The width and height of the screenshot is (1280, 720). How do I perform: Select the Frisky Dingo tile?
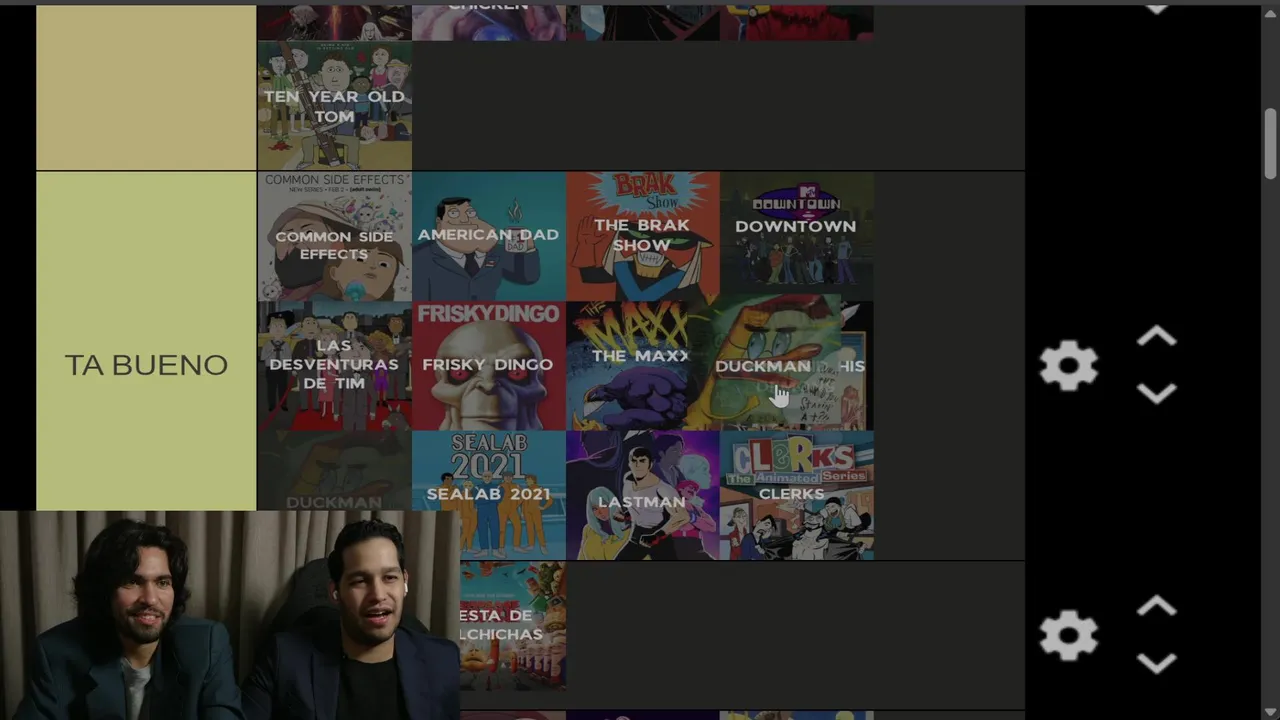pos(488,365)
